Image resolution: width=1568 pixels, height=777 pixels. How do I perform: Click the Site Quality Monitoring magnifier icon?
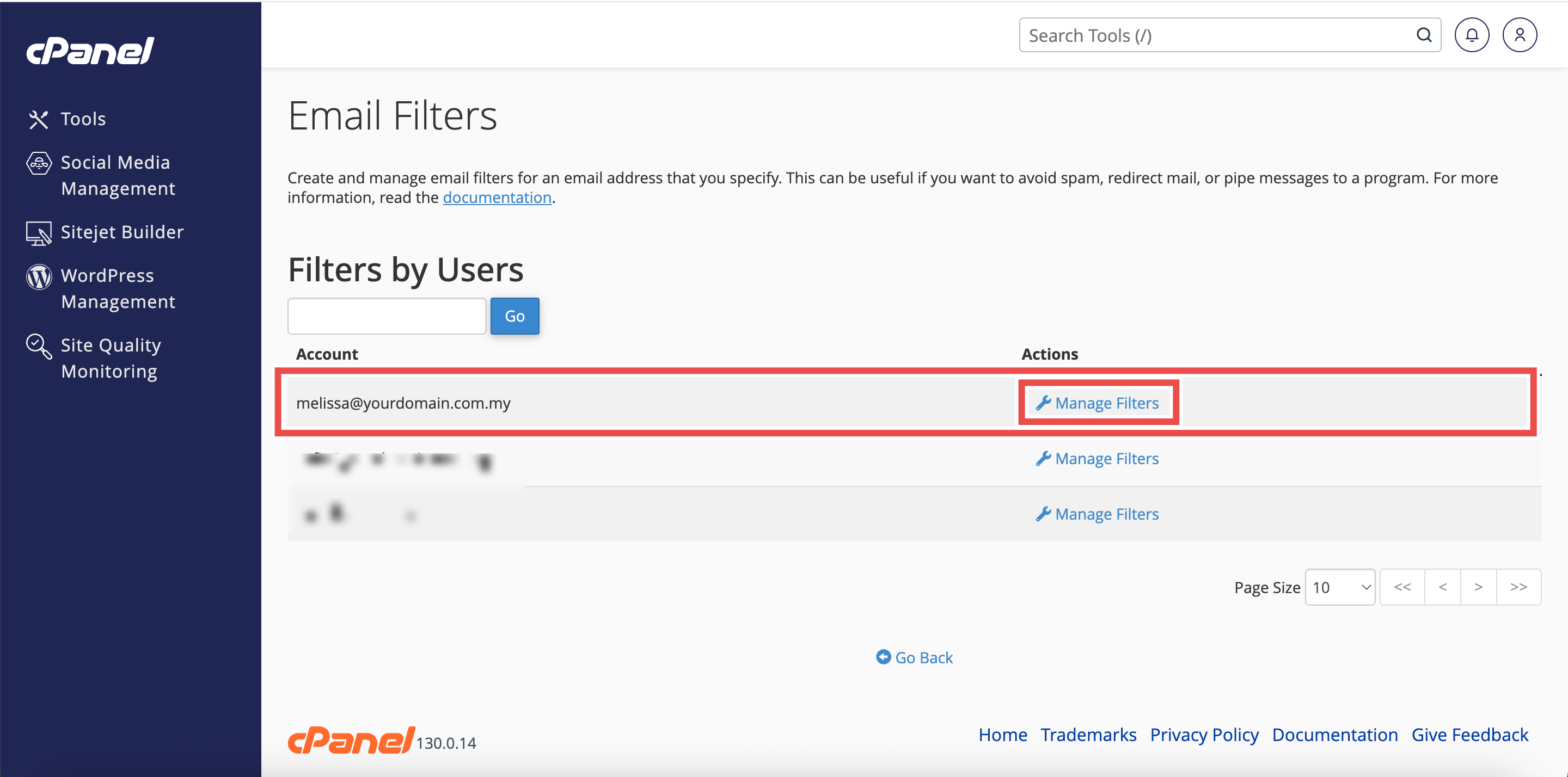(x=38, y=346)
